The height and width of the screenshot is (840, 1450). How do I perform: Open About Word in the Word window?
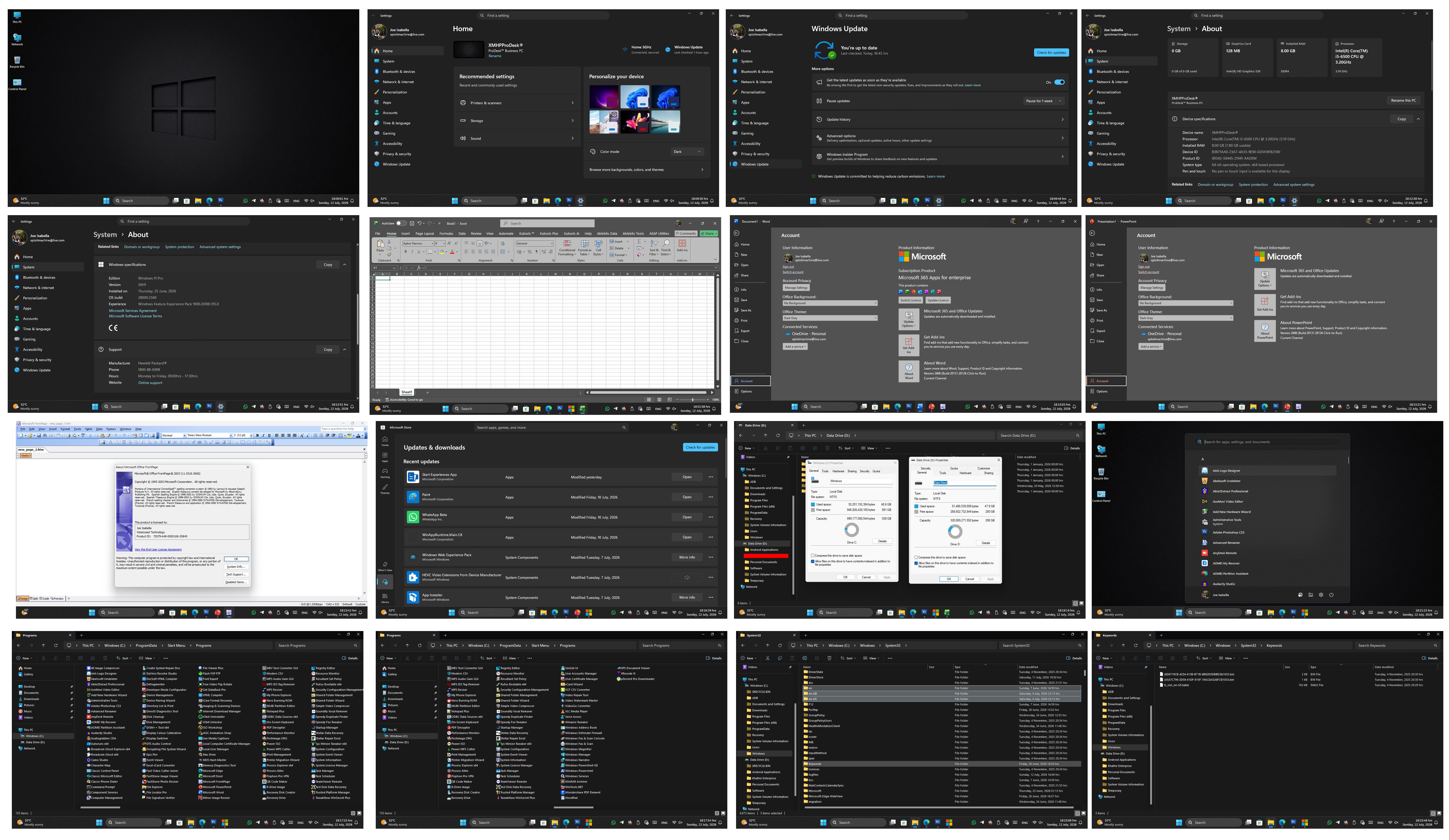pos(909,371)
